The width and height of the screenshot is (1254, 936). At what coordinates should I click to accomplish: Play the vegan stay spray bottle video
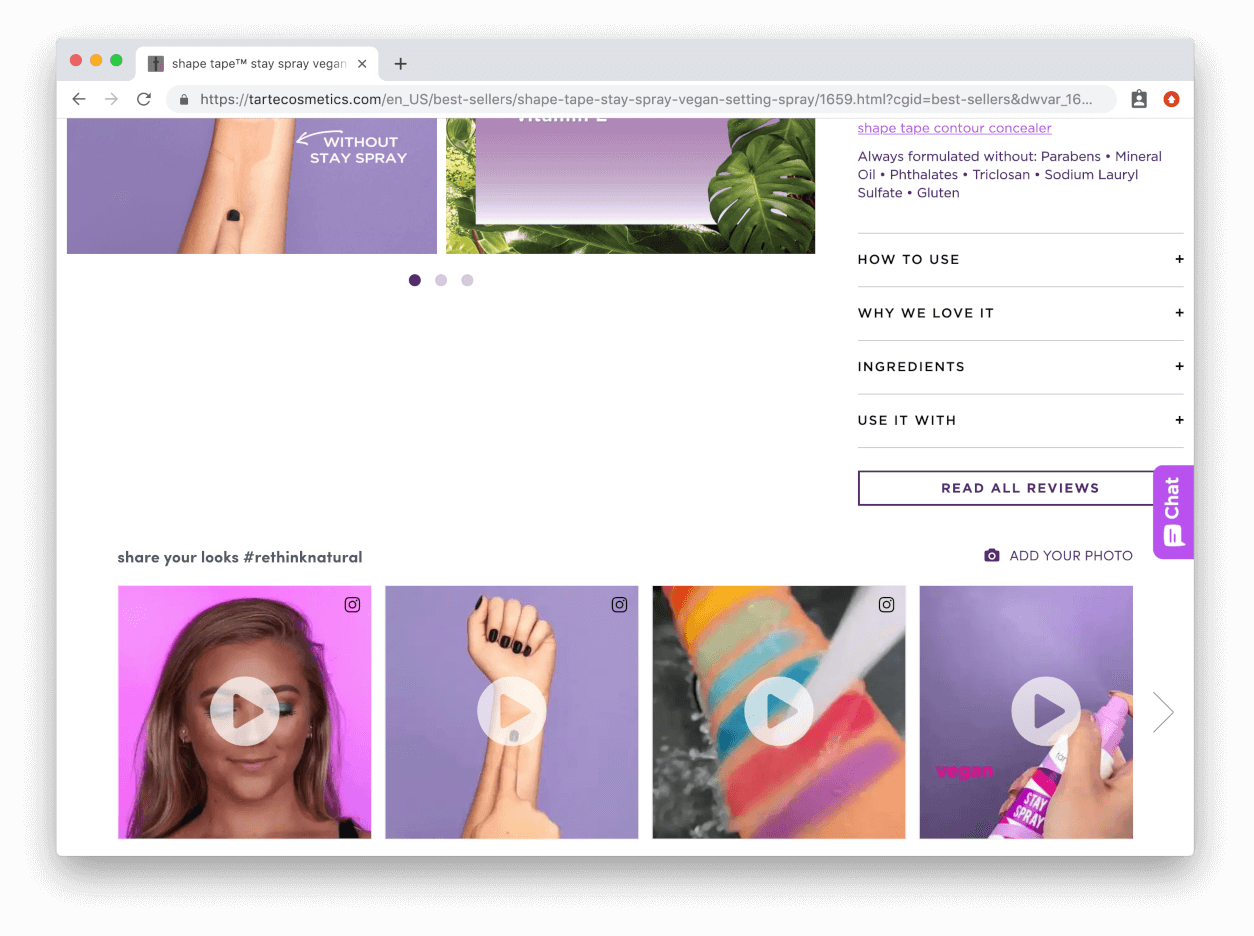1046,712
